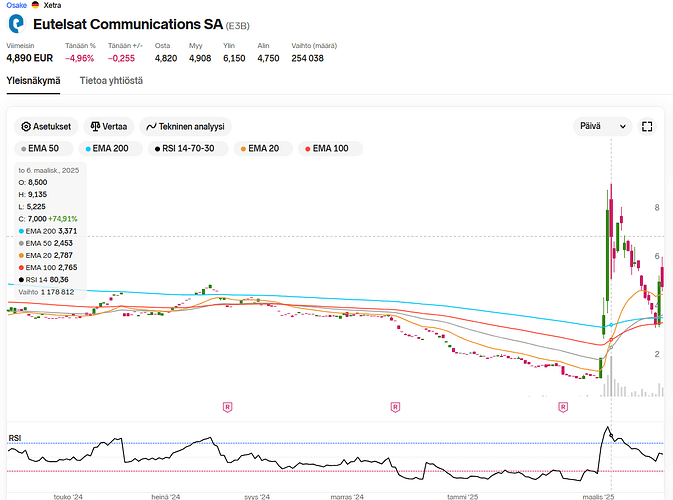
Task: Click the Eutelsat Communications SA heading
Action: [128, 24]
